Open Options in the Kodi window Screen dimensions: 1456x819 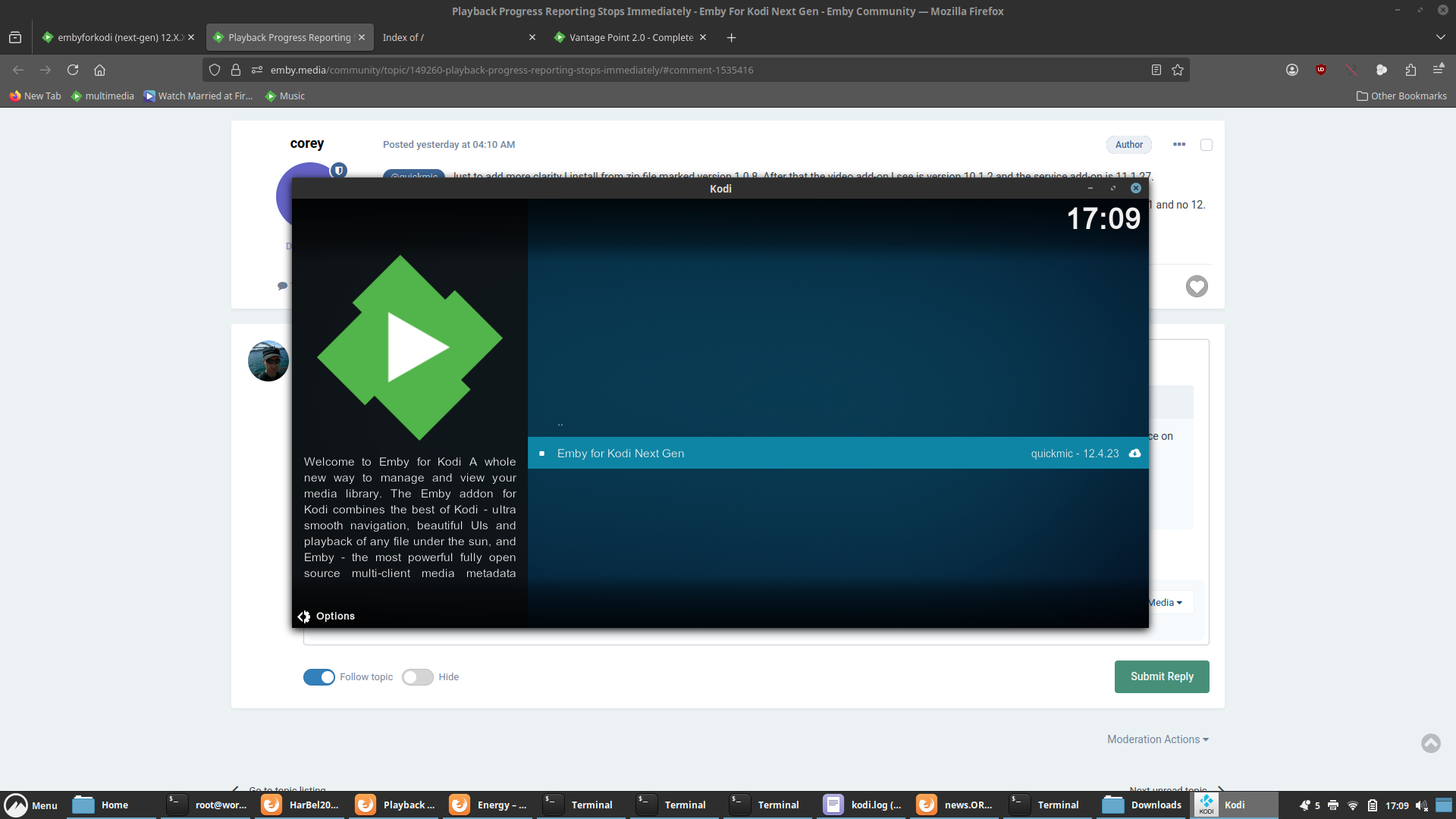click(x=327, y=617)
